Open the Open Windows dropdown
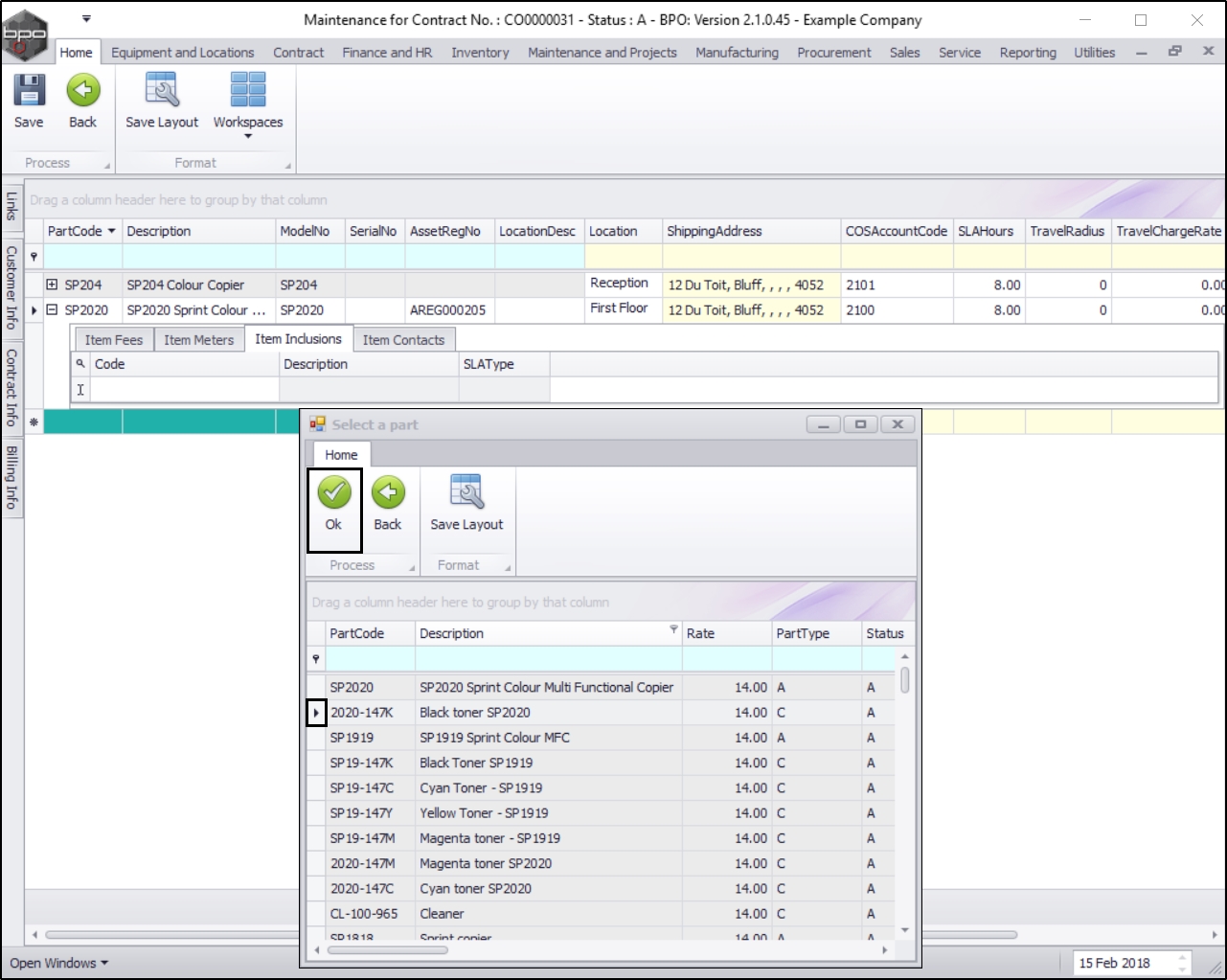This screenshot has width=1227, height=980. 59,963
